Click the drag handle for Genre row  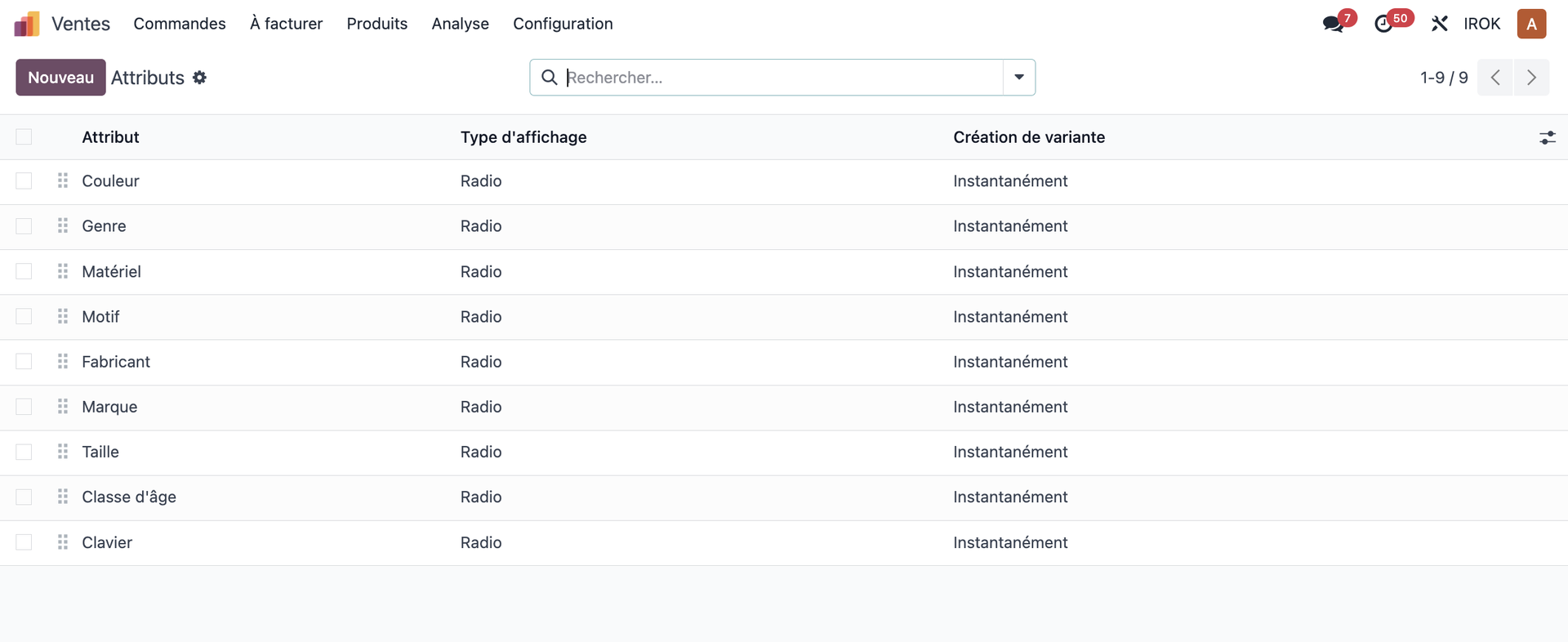tap(63, 225)
